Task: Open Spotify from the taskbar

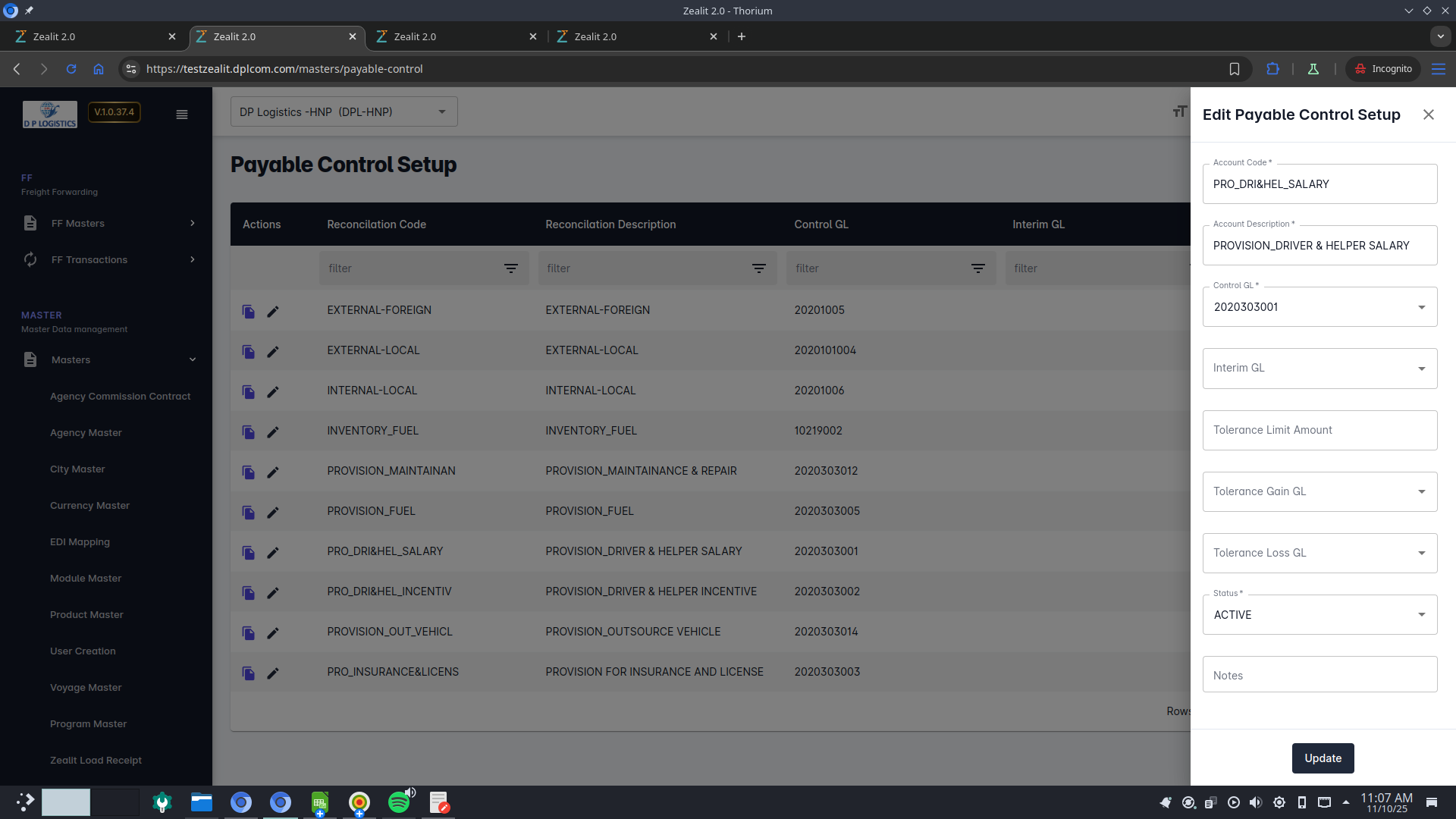Action: point(399,802)
